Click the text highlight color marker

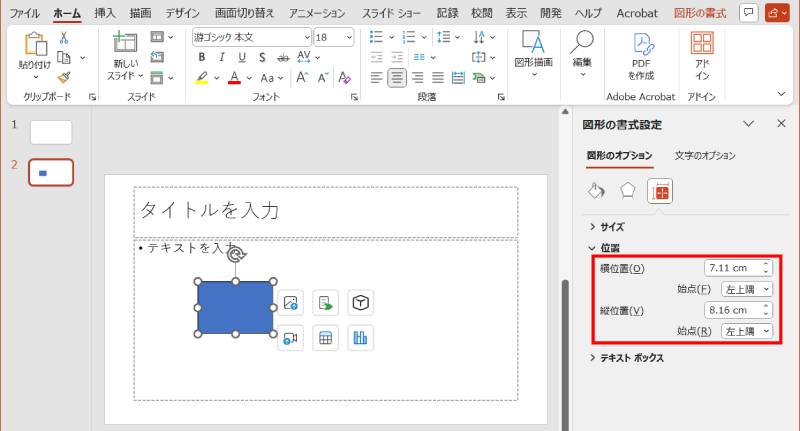202,78
